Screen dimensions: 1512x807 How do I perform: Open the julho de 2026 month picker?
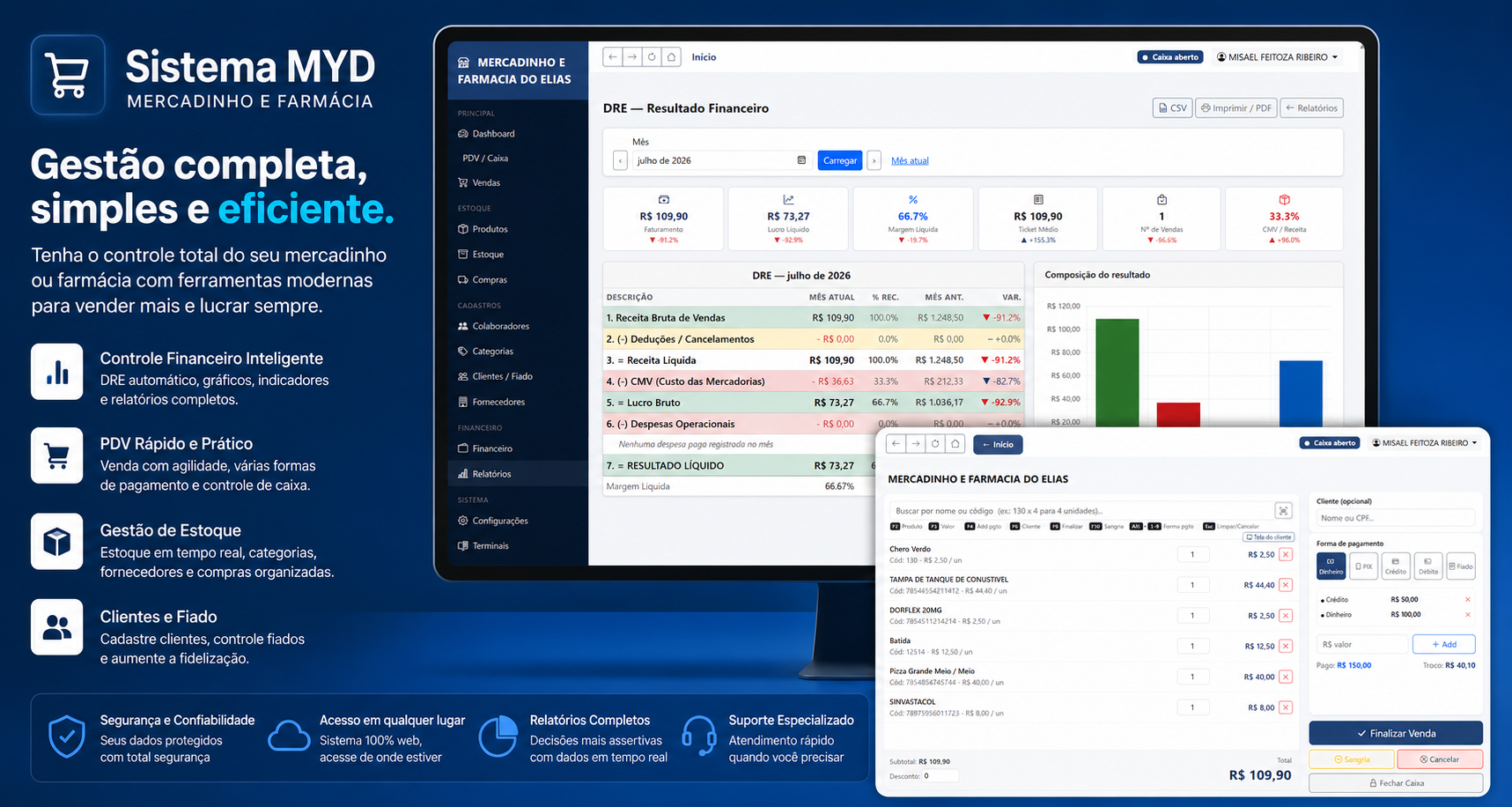(x=720, y=160)
